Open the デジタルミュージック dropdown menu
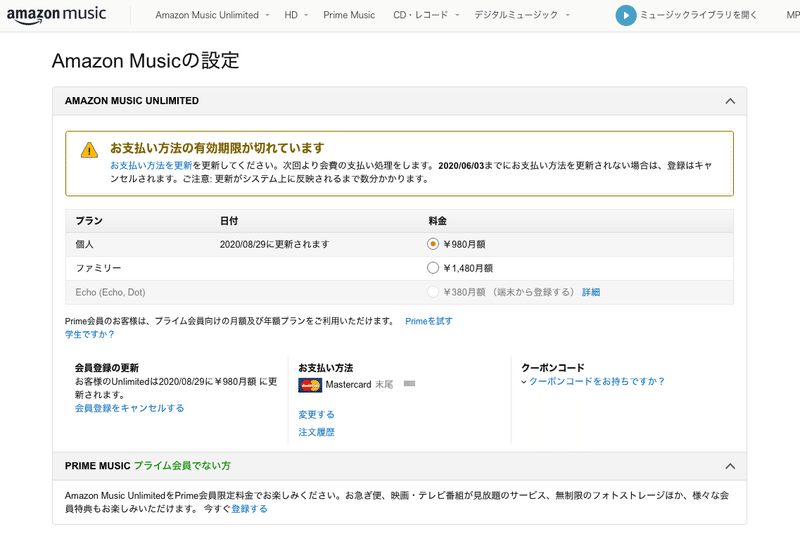Viewport: 800px width, 534px height. coord(521,15)
